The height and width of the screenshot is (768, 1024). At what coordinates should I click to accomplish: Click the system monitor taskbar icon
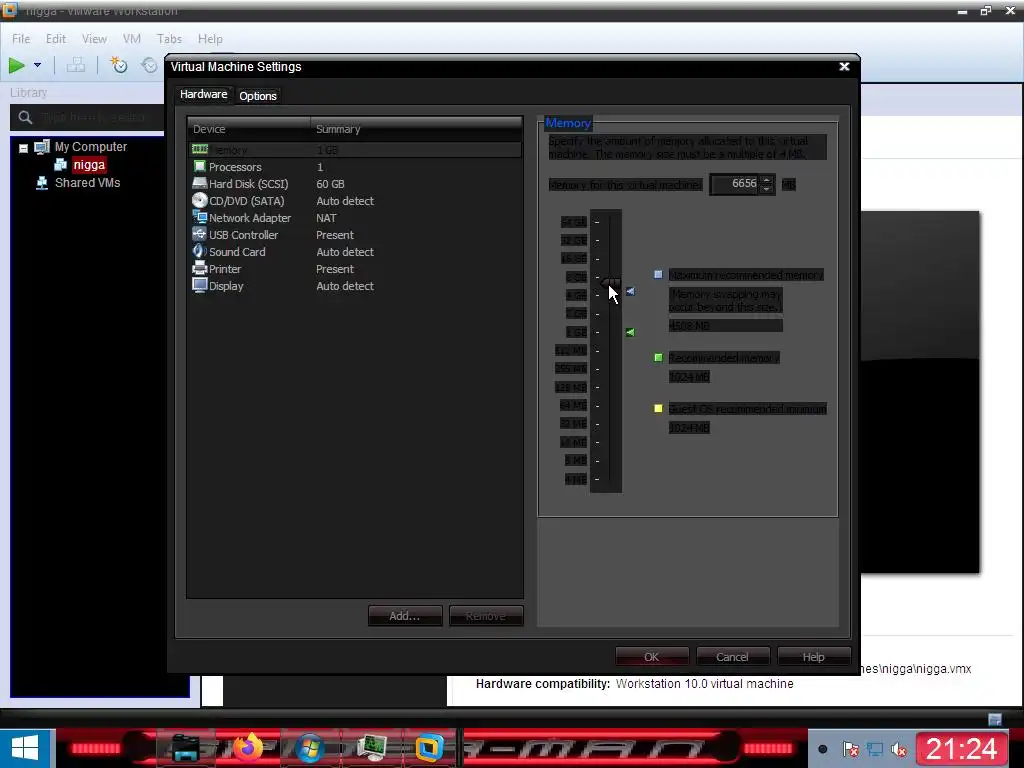point(371,748)
